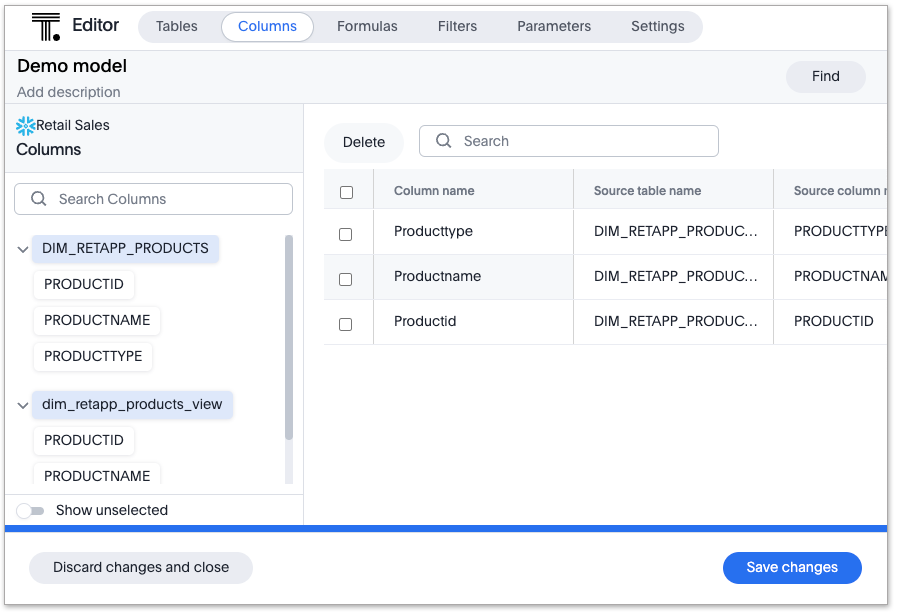The width and height of the screenshot is (898, 616).
Task: Check the Productname row checkbox
Action: (x=346, y=279)
